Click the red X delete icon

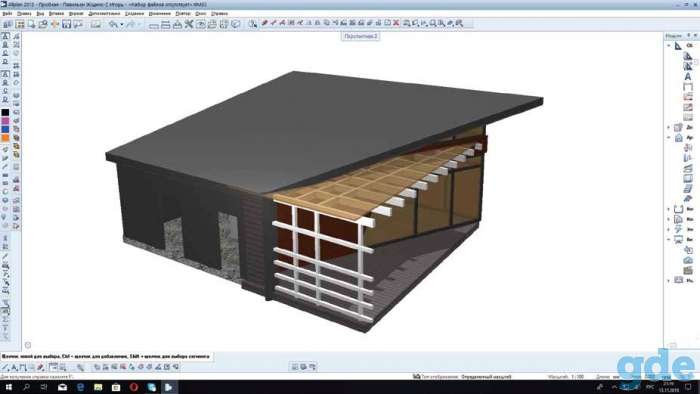396,23
